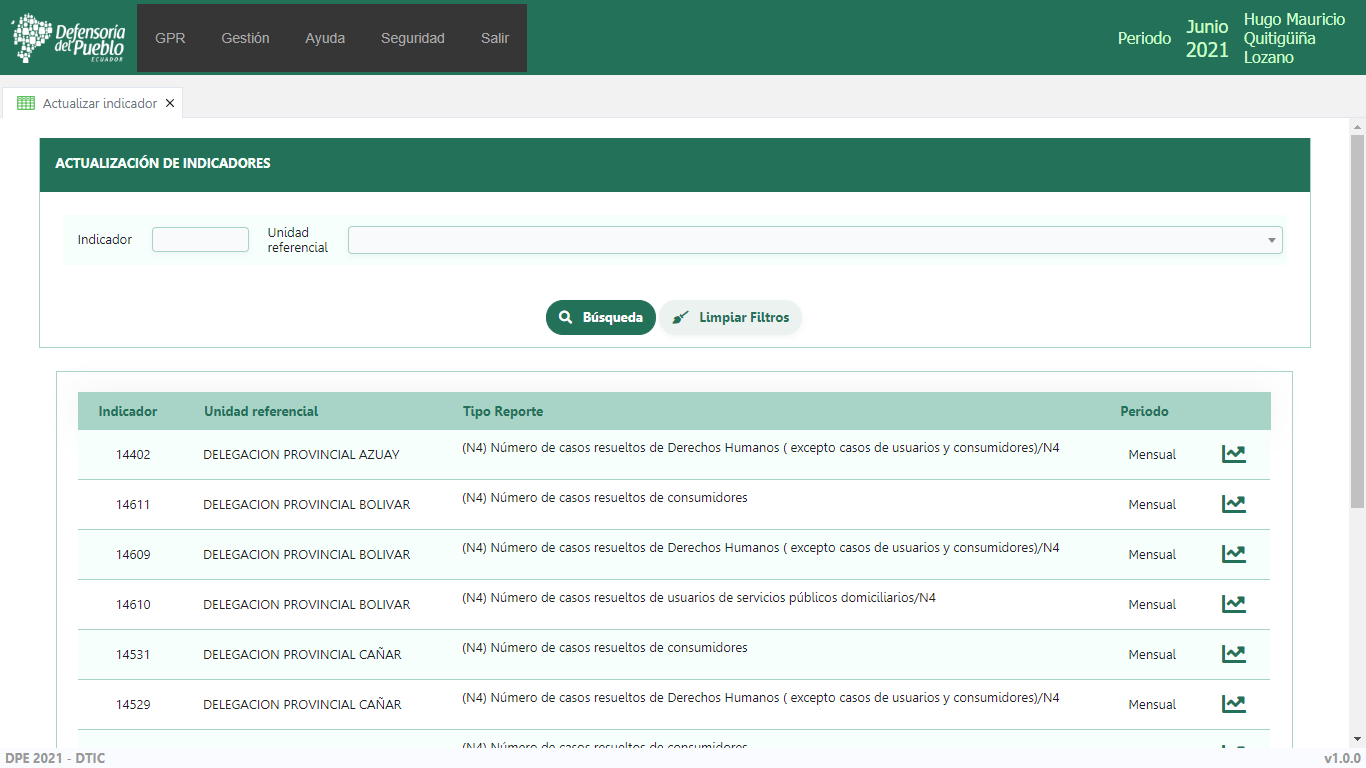Click Mensual period in row 14529

pos(1152,704)
